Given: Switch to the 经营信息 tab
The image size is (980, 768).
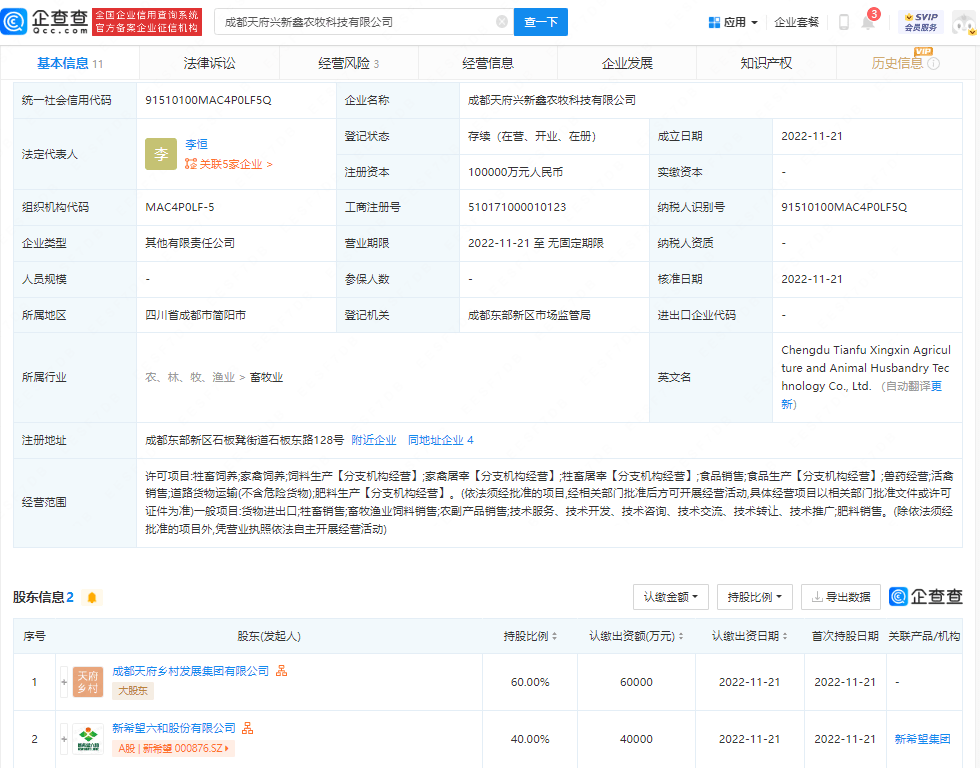Looking at the screenshot, I should 488,63.
